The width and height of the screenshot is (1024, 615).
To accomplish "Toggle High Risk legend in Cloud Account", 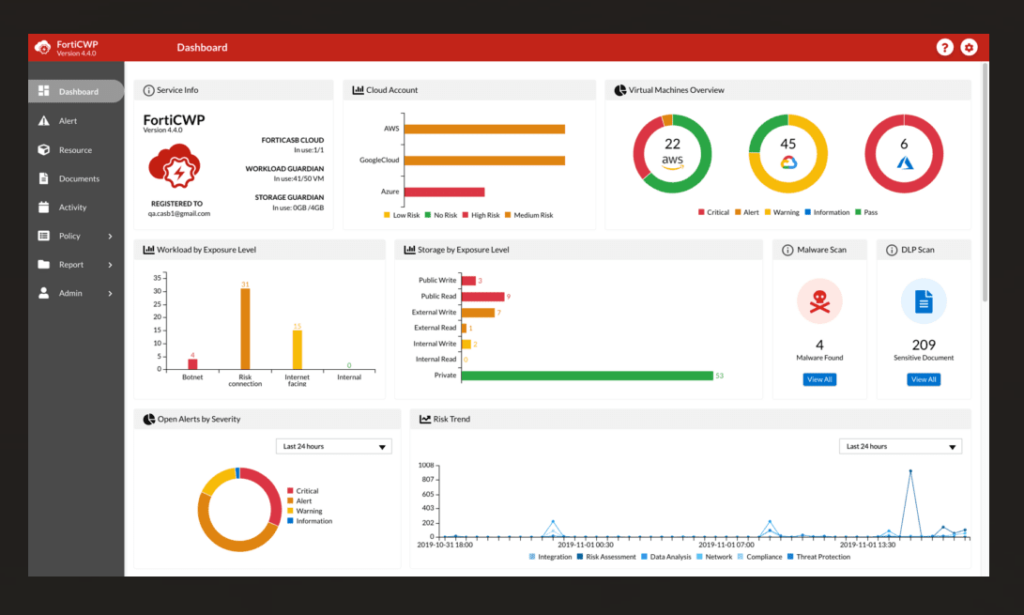I will click(481, 215).
